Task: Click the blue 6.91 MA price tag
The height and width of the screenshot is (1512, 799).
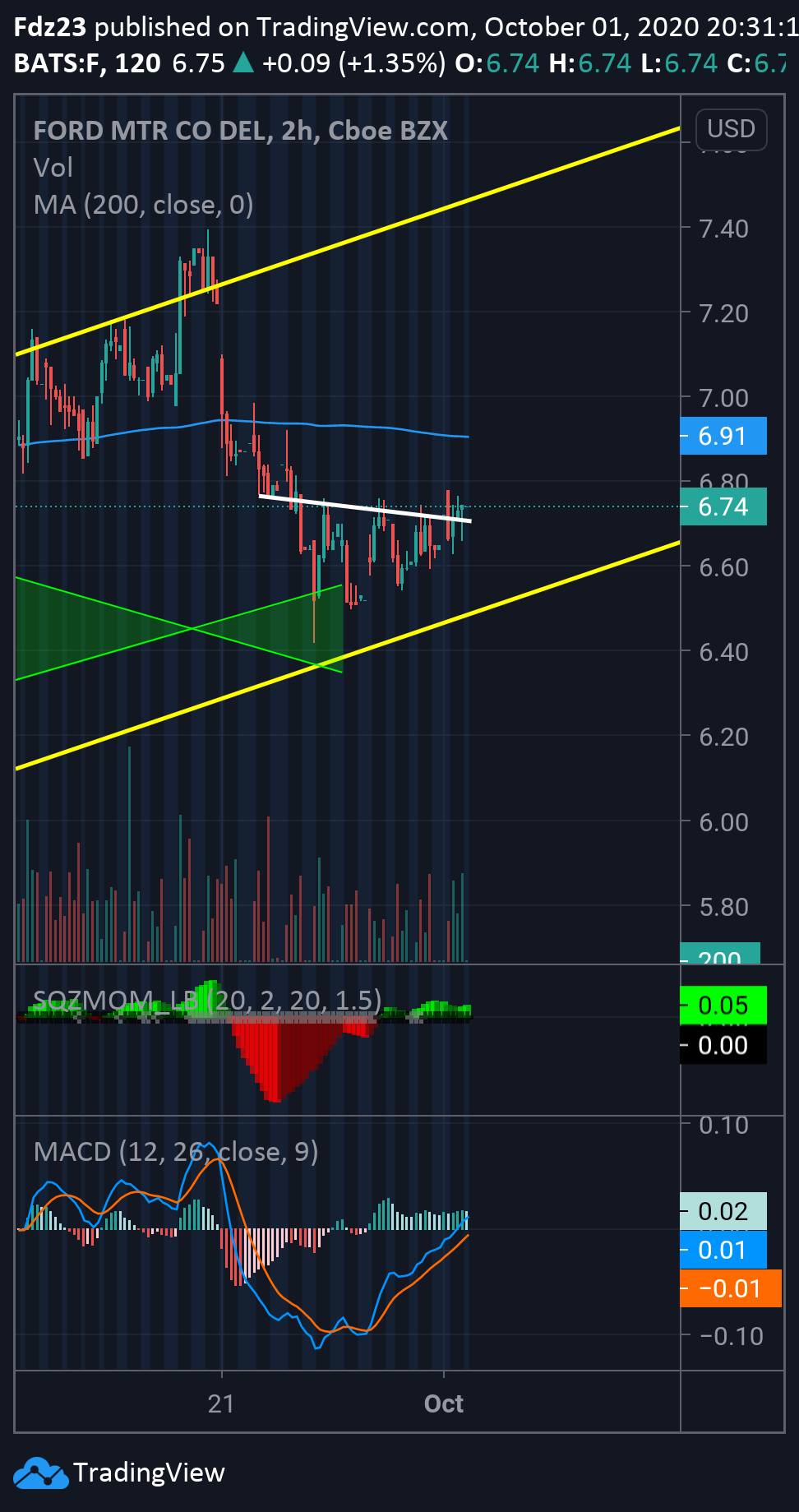Action: [x=723, y=436]
